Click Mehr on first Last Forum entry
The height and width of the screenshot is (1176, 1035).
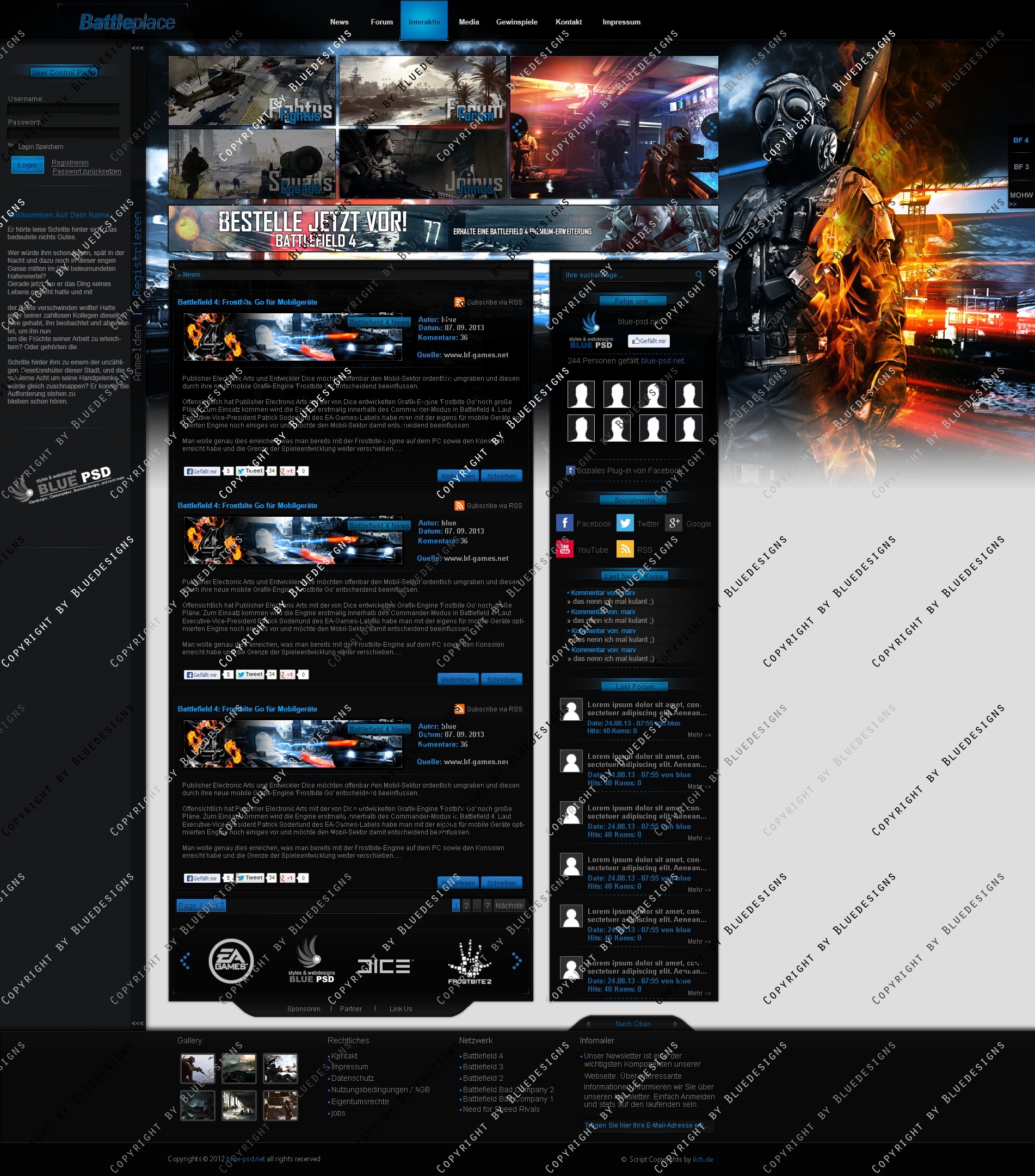click(699, 735)
